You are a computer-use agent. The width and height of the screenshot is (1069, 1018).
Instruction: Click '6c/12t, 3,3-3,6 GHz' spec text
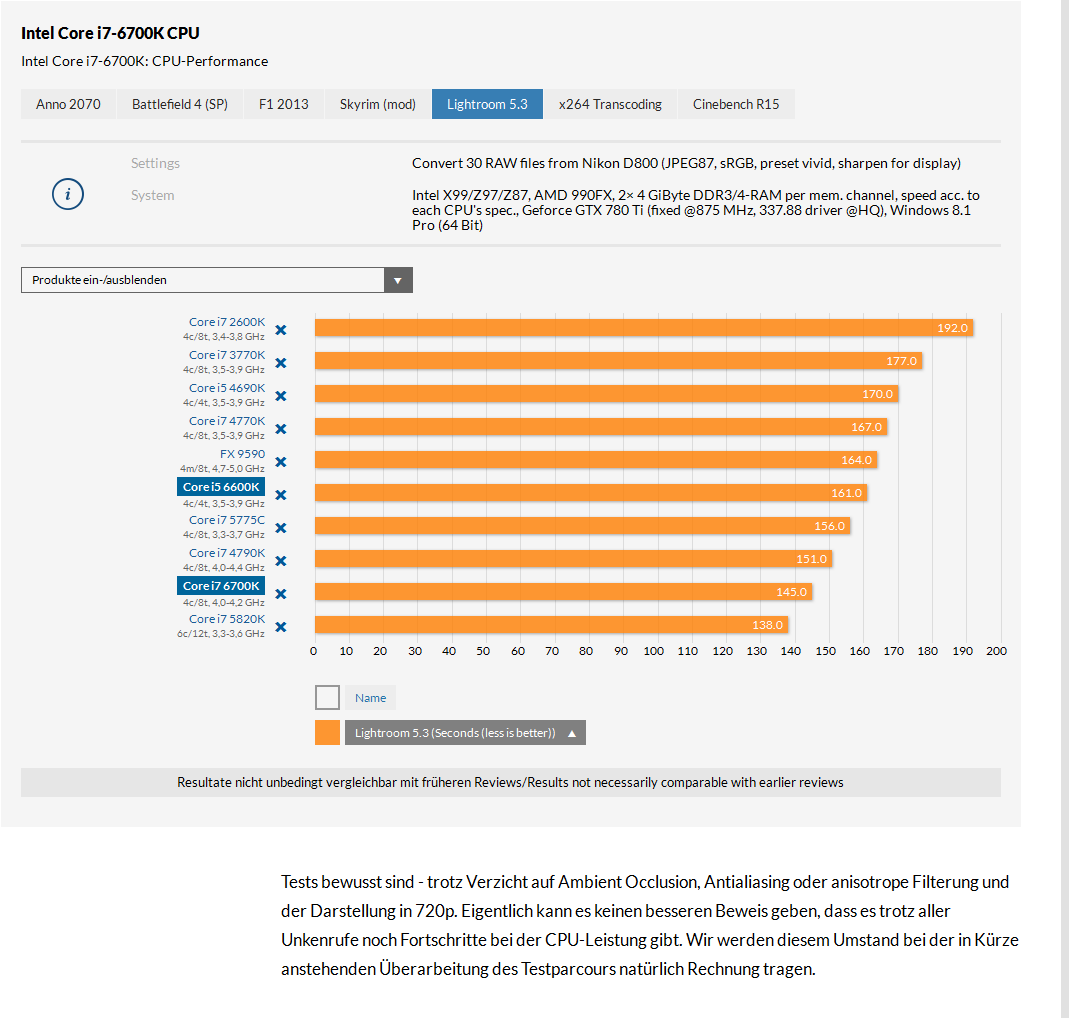(221, 633)
